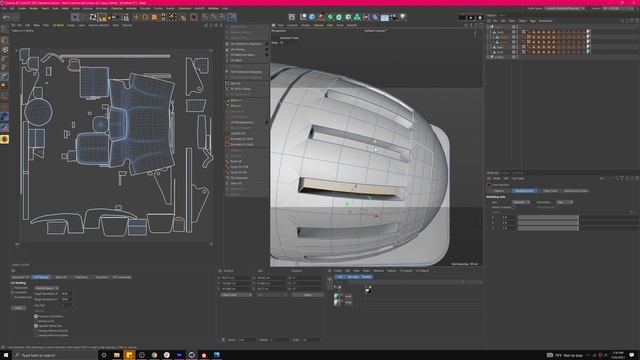Open the dropdown in UV Packing options
This screenshot has height=360, width=640.
pyautogui.click(x=46, y=288)
